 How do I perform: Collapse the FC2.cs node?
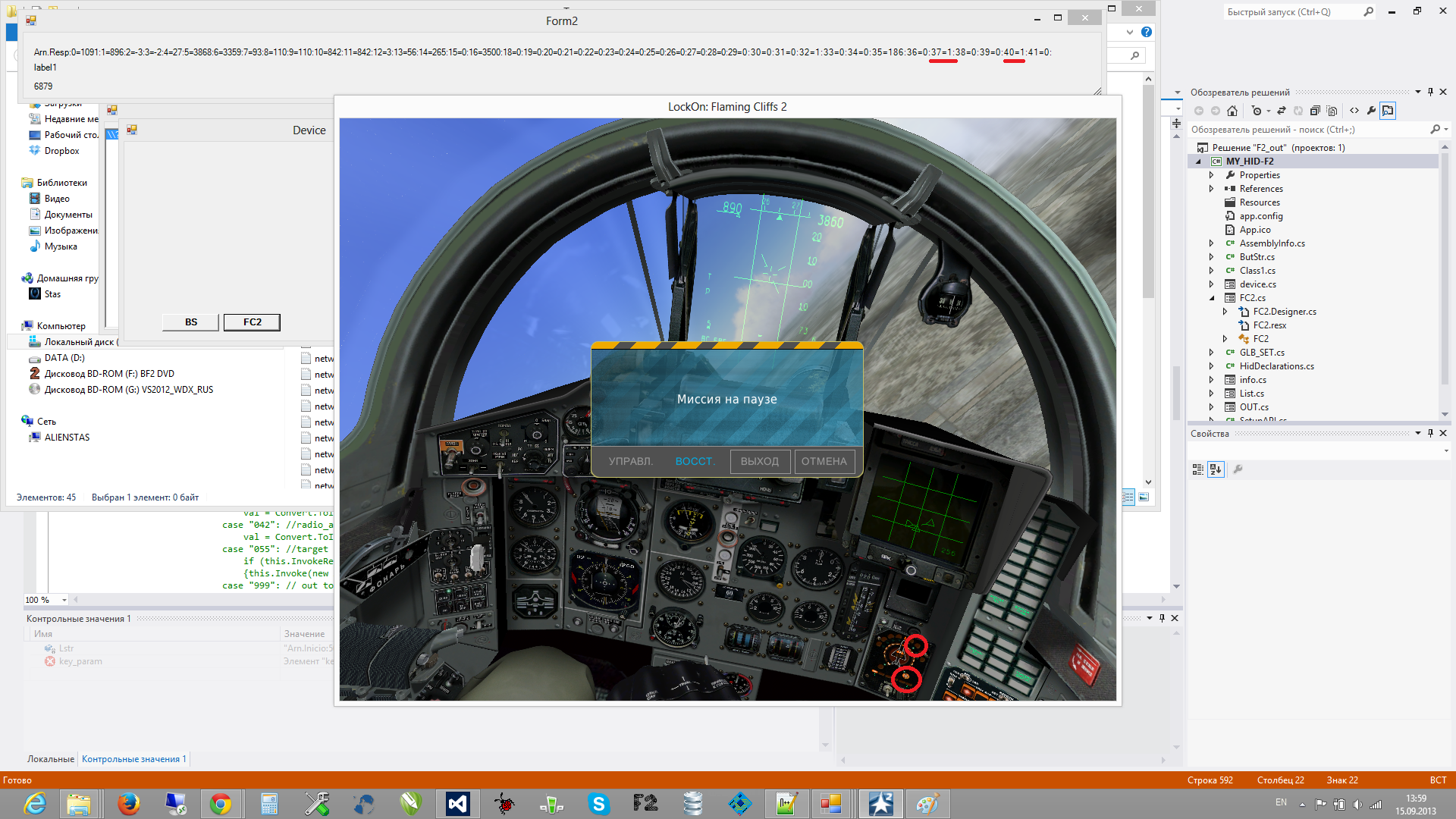(1211, 298)
